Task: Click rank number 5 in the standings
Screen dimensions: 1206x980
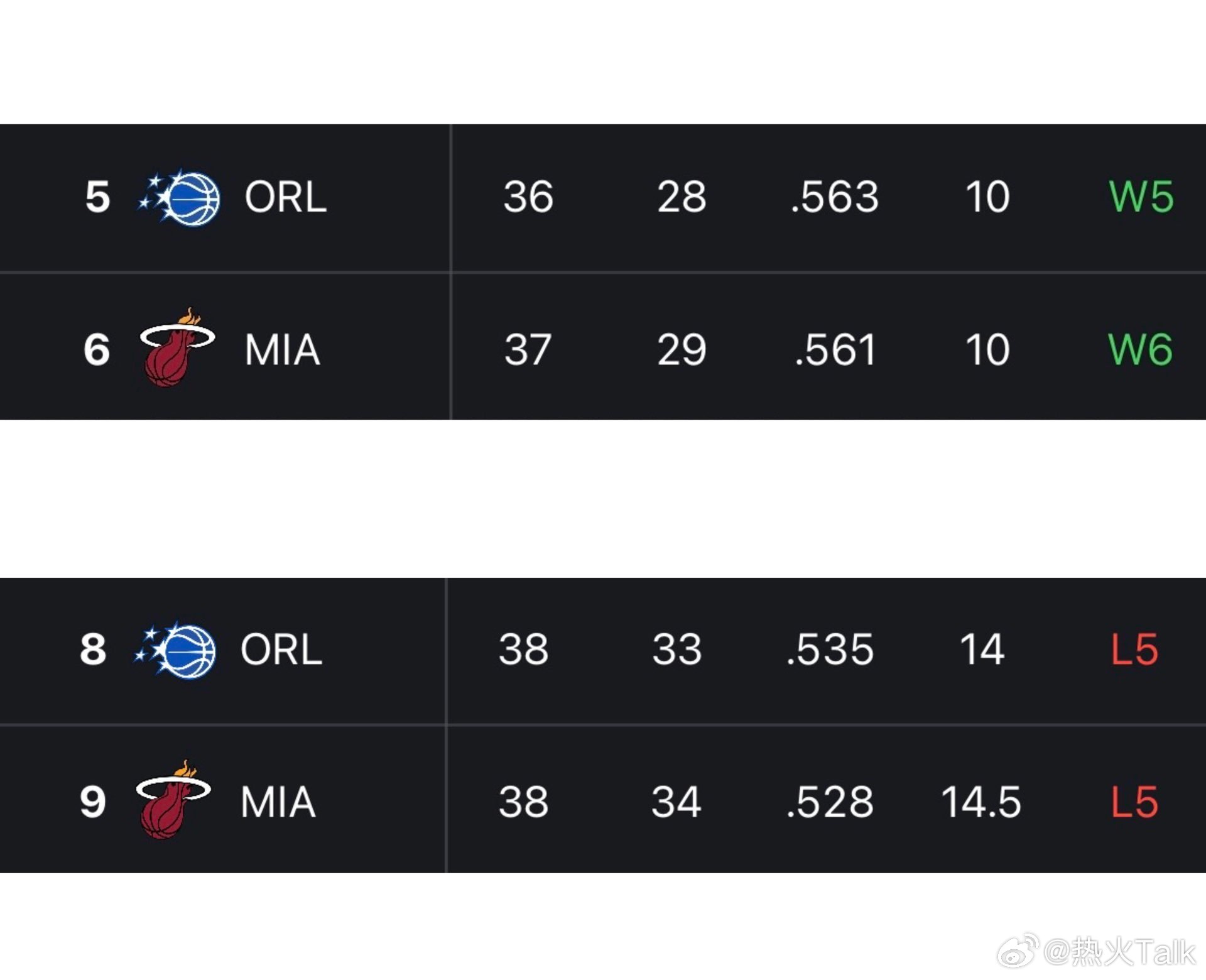Action: (x=97, y=197)
